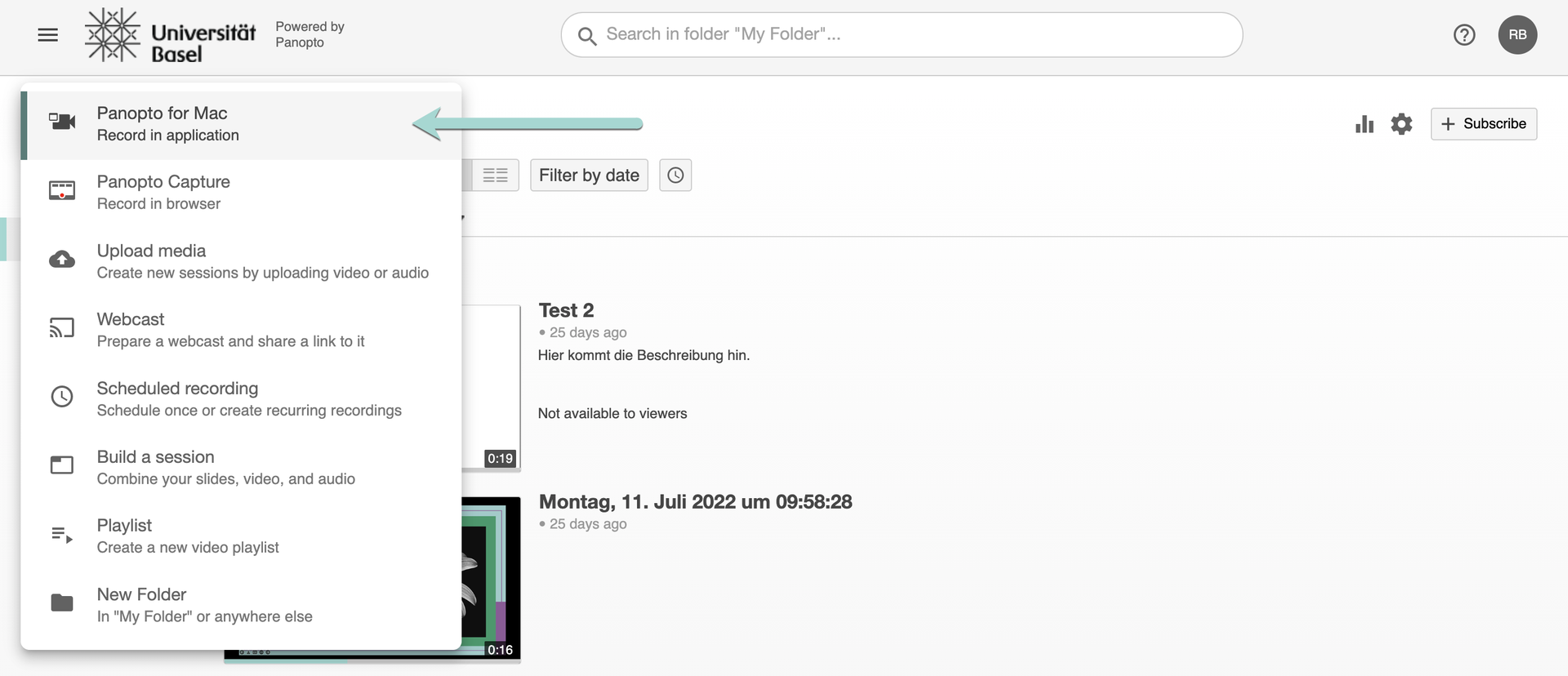The image size is (1568, 676).
Task: Create a new Playlist
Action: [x=241, y=536]
